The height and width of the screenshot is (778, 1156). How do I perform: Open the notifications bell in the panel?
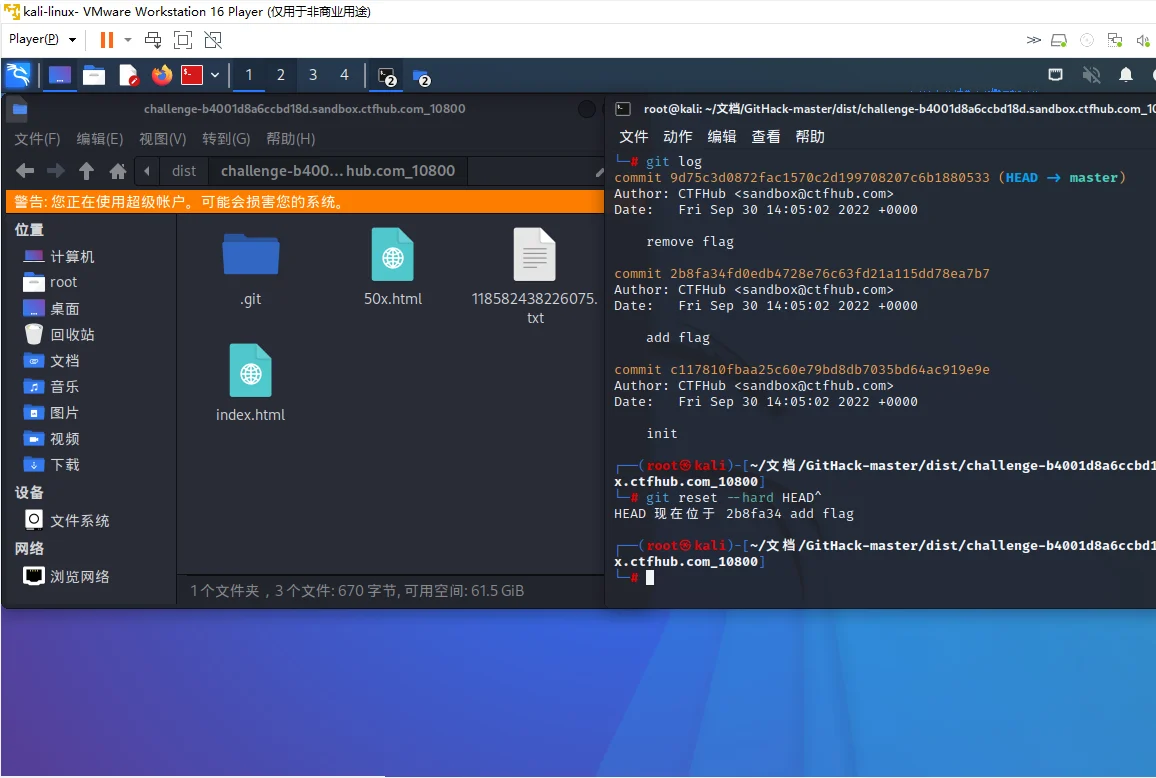pos(1125,75)
